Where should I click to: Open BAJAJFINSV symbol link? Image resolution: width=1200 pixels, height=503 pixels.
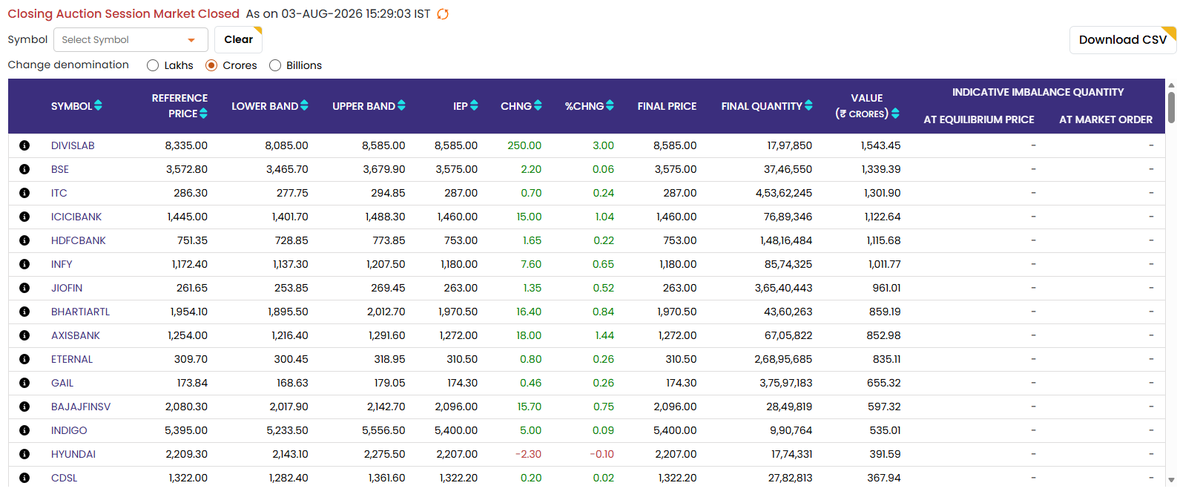(80, 407)
